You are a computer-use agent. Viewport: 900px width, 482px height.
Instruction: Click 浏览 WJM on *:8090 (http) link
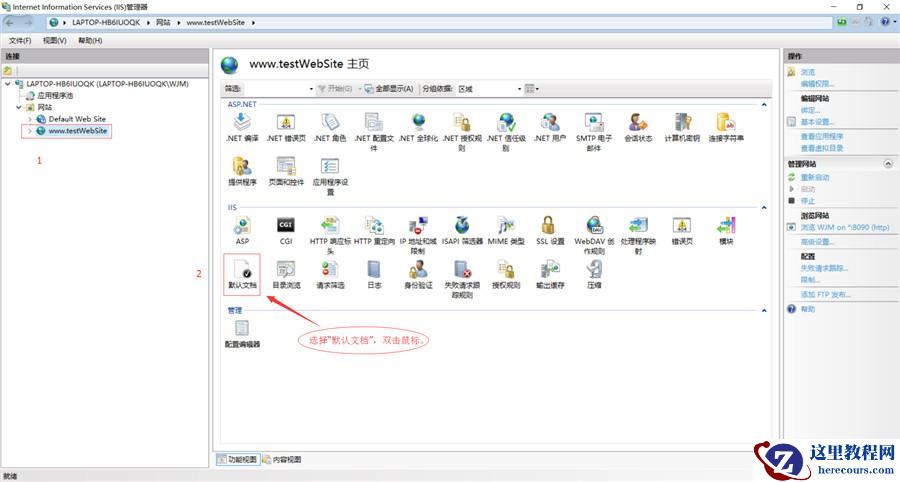pos(845,228)
